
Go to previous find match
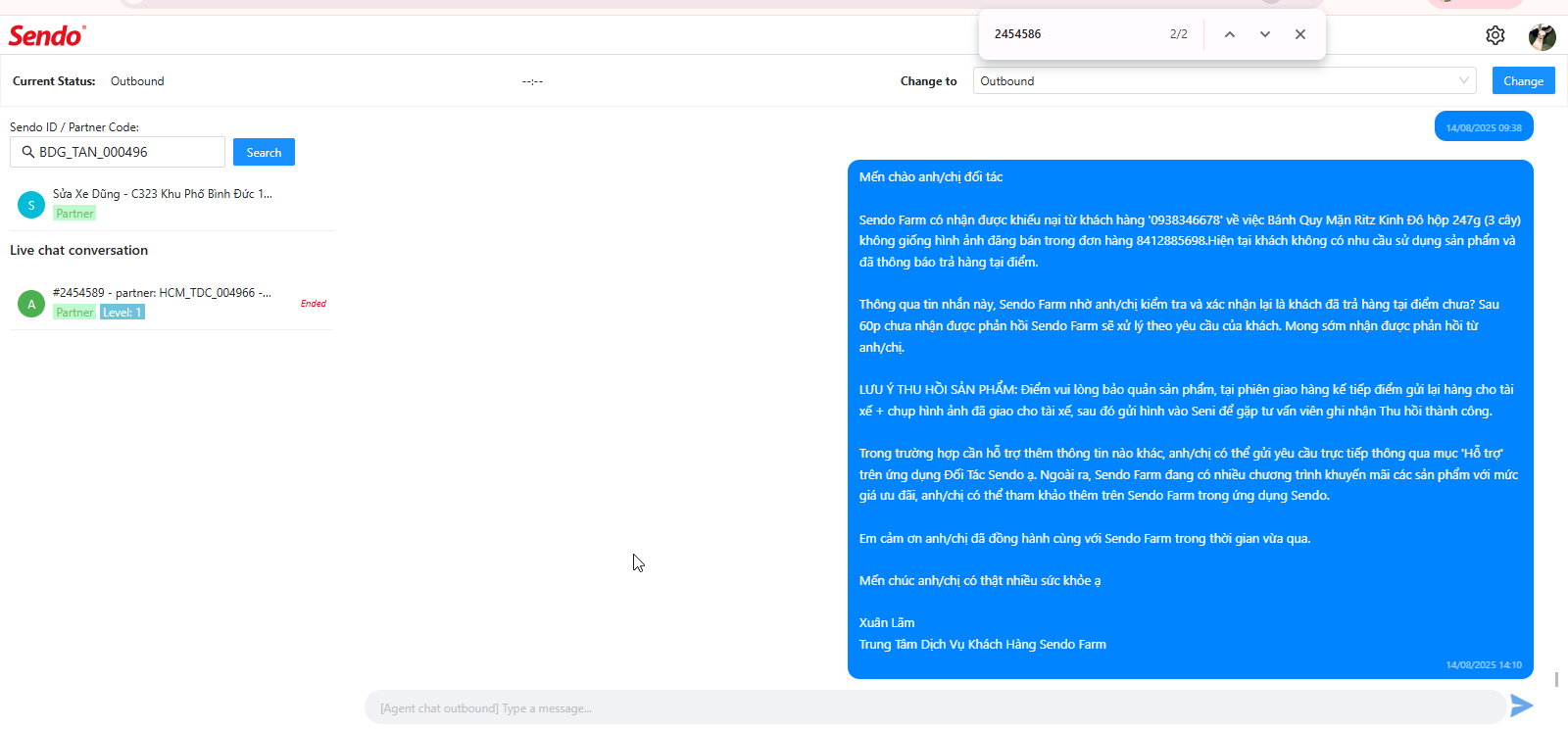(1229, 34)
